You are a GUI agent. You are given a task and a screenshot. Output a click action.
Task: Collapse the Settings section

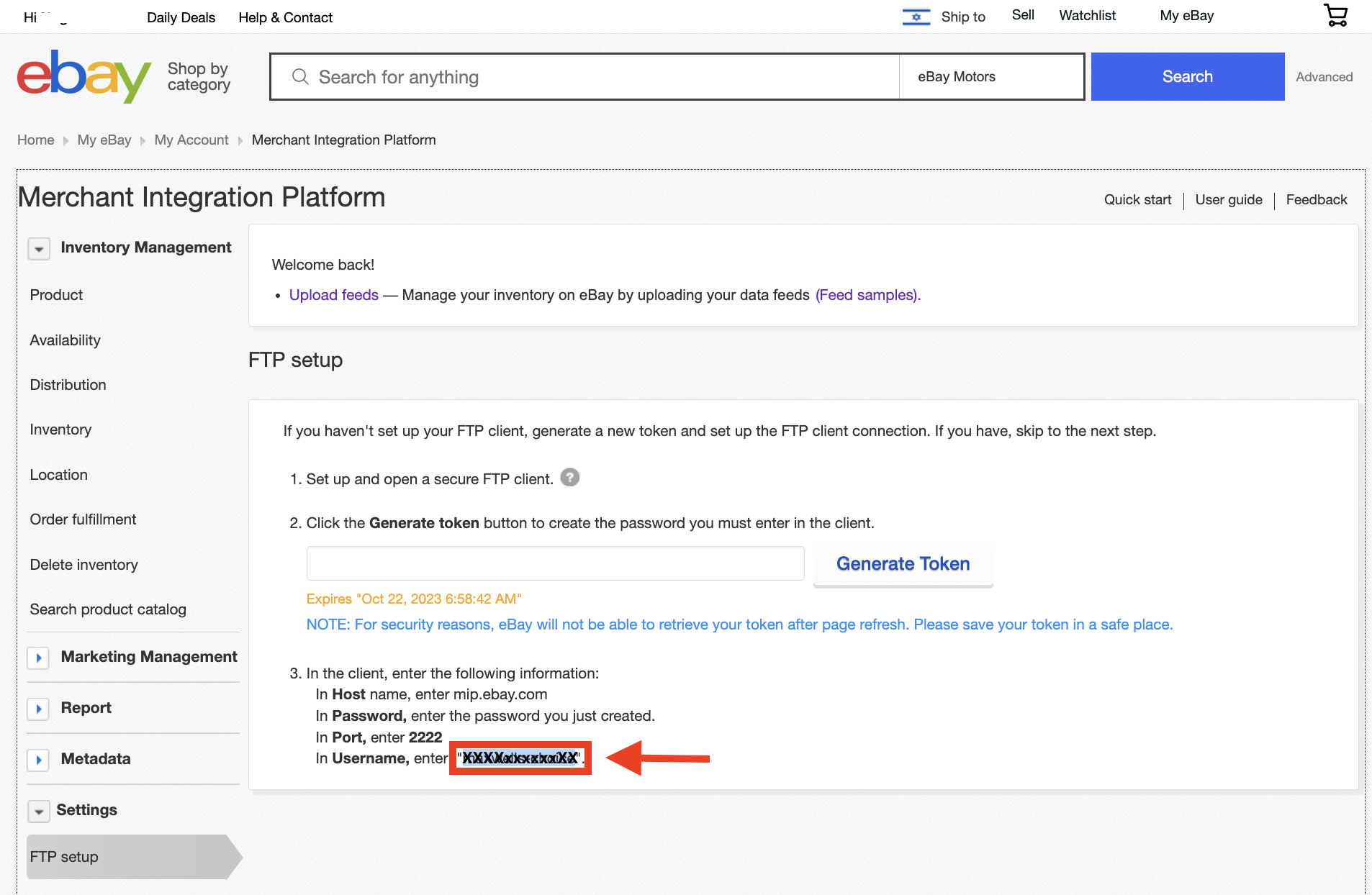pos(39,811)
